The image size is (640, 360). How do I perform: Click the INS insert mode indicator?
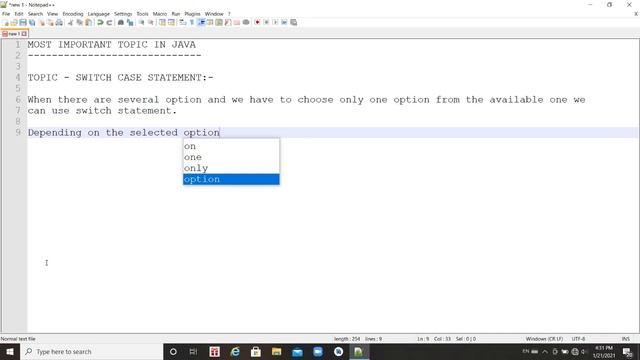[625, 339]
